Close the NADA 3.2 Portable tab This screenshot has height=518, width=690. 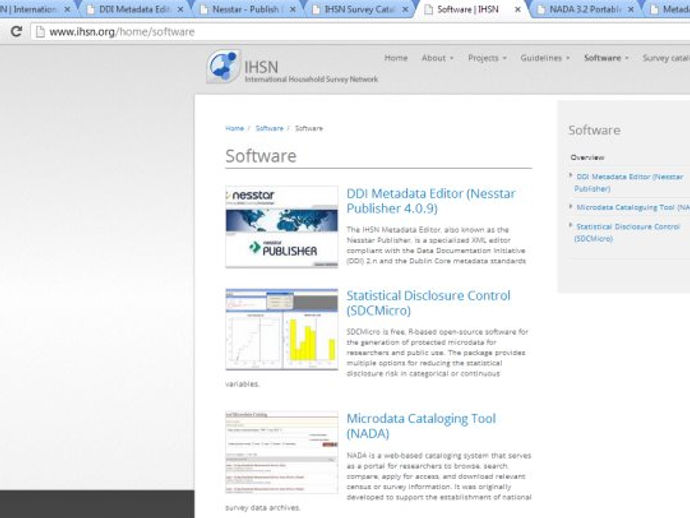[631, 9]
